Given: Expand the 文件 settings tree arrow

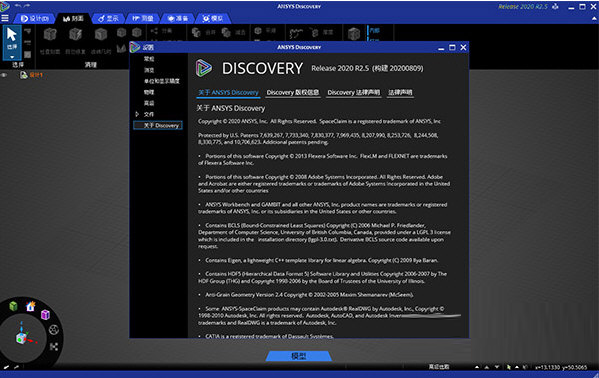Looking at the screenshot, I should [x=137, y=114].
